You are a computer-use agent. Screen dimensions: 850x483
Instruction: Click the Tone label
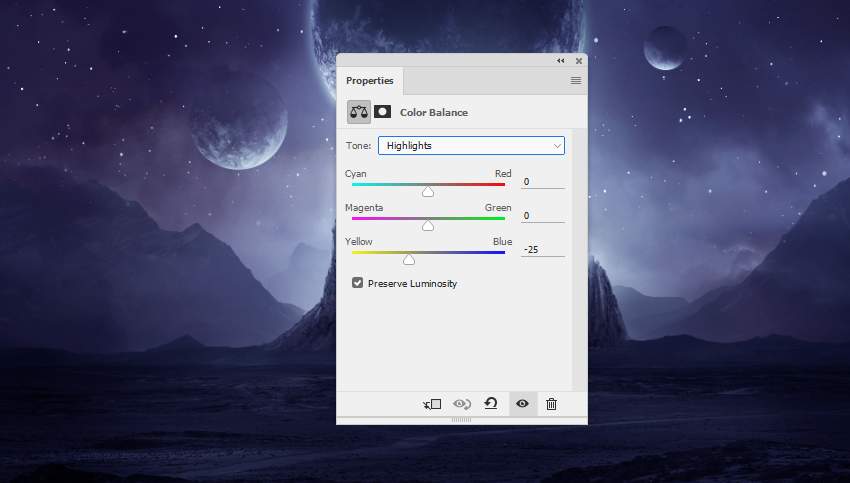tap(358, 146)
